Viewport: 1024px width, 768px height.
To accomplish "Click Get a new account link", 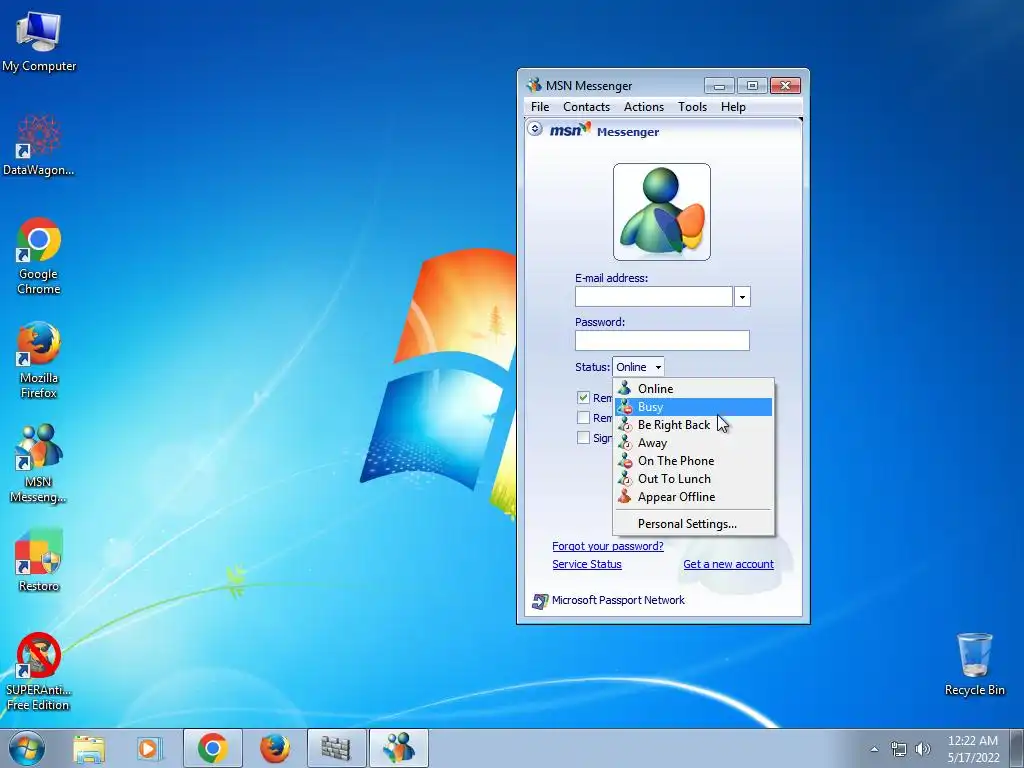I will pyautogui.click(x=728, y=564).
